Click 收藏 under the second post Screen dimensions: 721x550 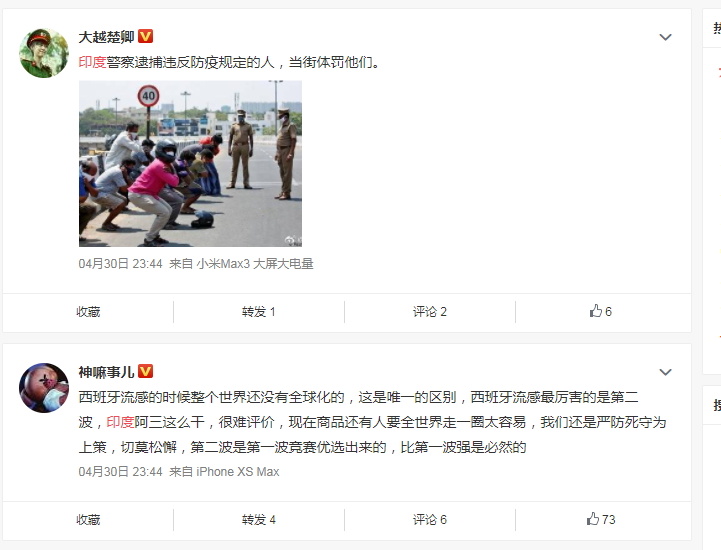pyautogui.click(x=88, y=520)
